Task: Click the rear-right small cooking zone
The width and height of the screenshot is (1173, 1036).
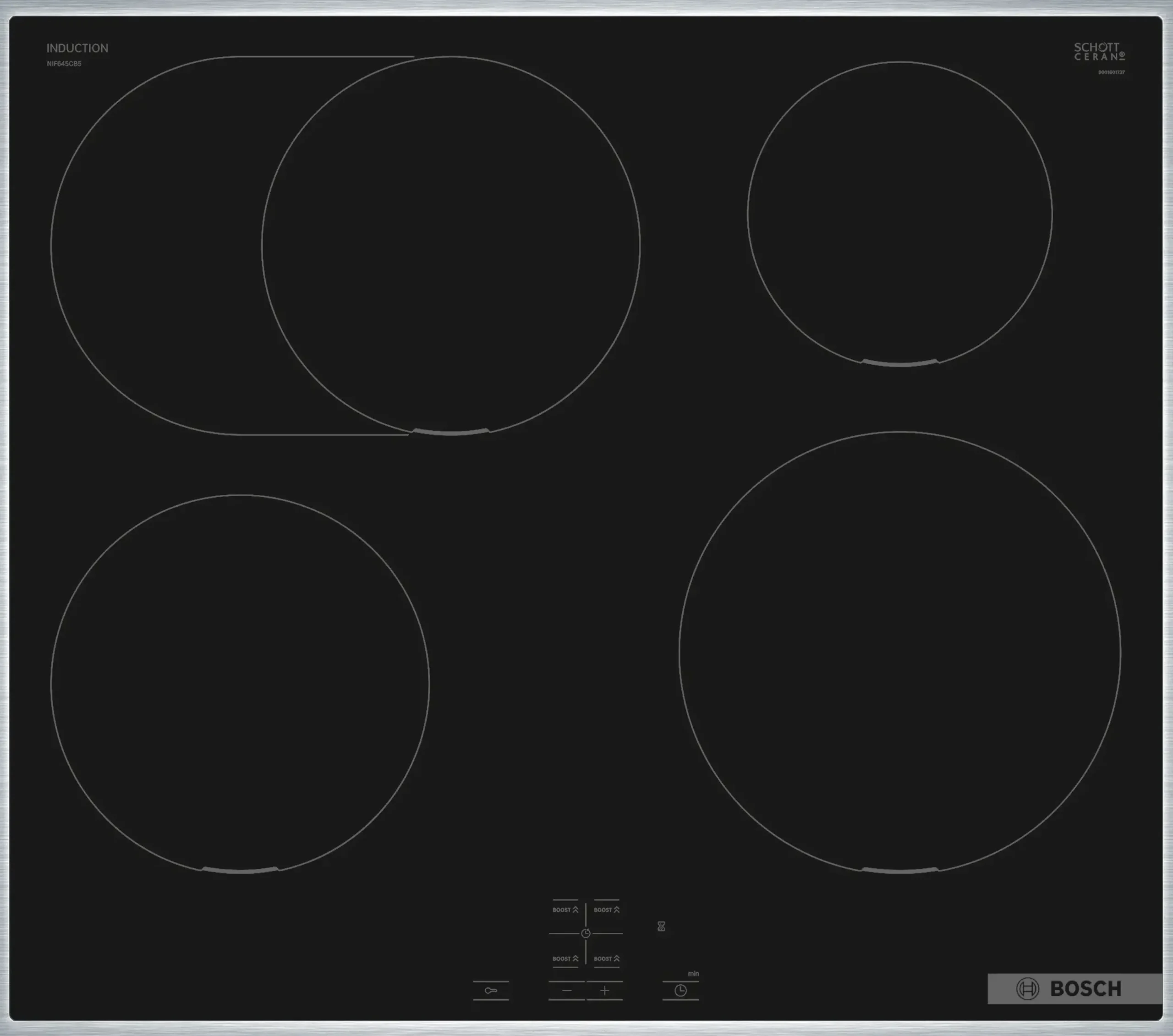Action: [900, 214]
